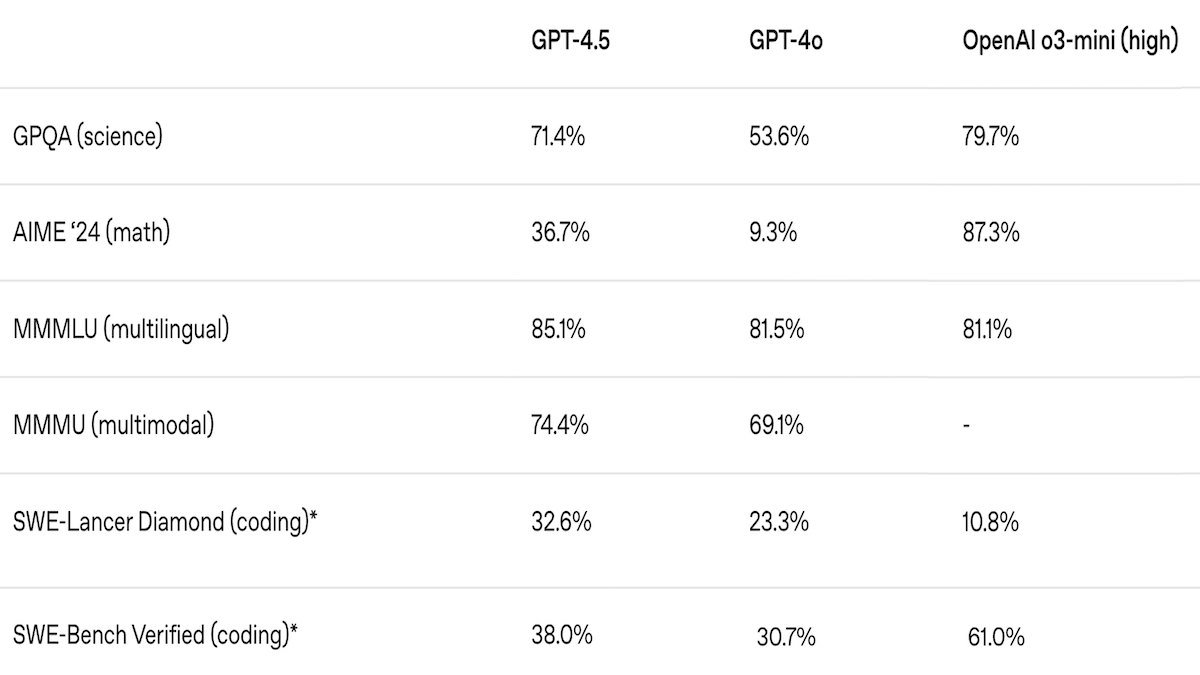Click the MMMU (multimodal) row label

113,425
